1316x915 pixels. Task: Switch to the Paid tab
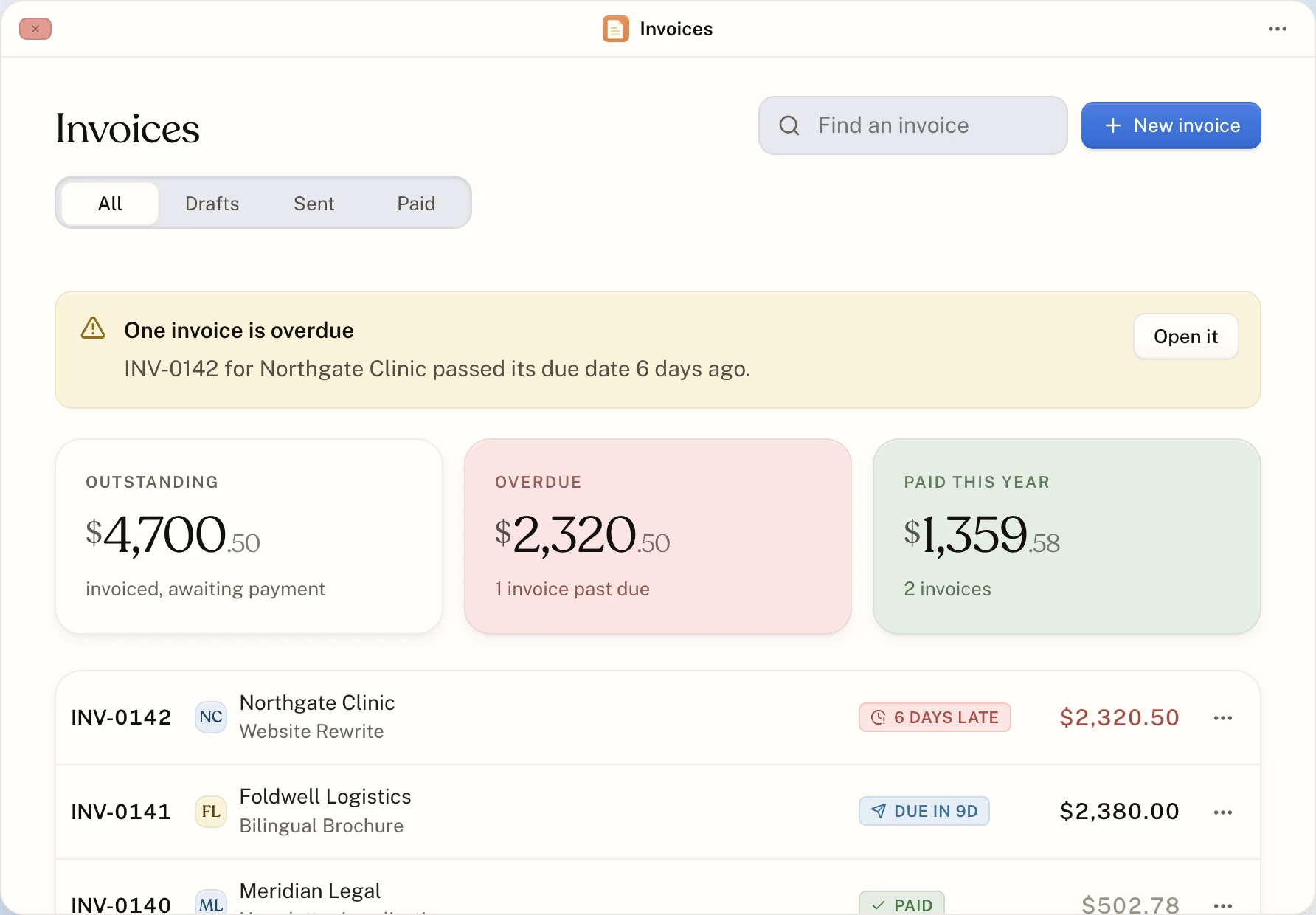click(x=416, y=204)
